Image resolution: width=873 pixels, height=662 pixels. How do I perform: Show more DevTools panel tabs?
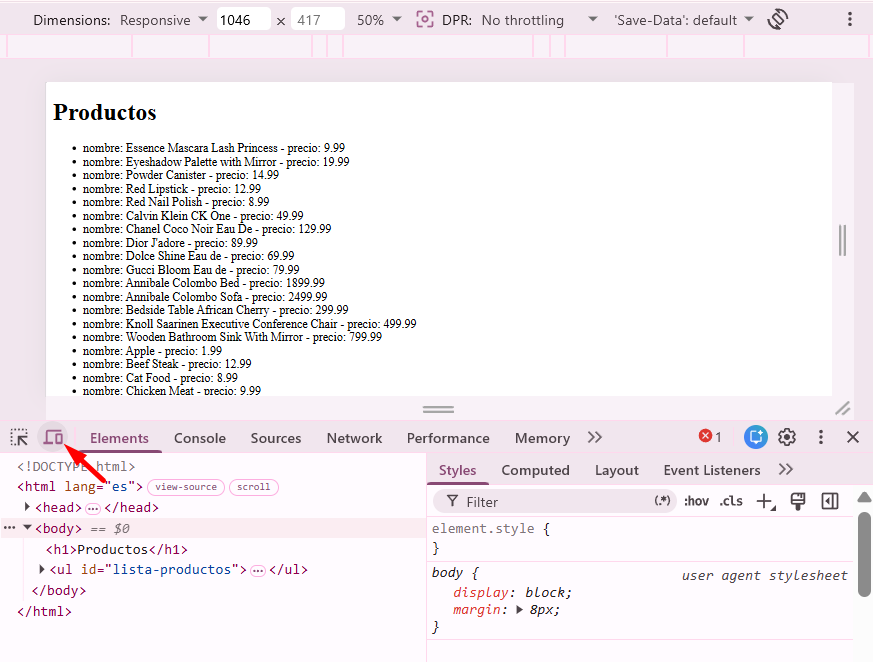tap(595, 437)
